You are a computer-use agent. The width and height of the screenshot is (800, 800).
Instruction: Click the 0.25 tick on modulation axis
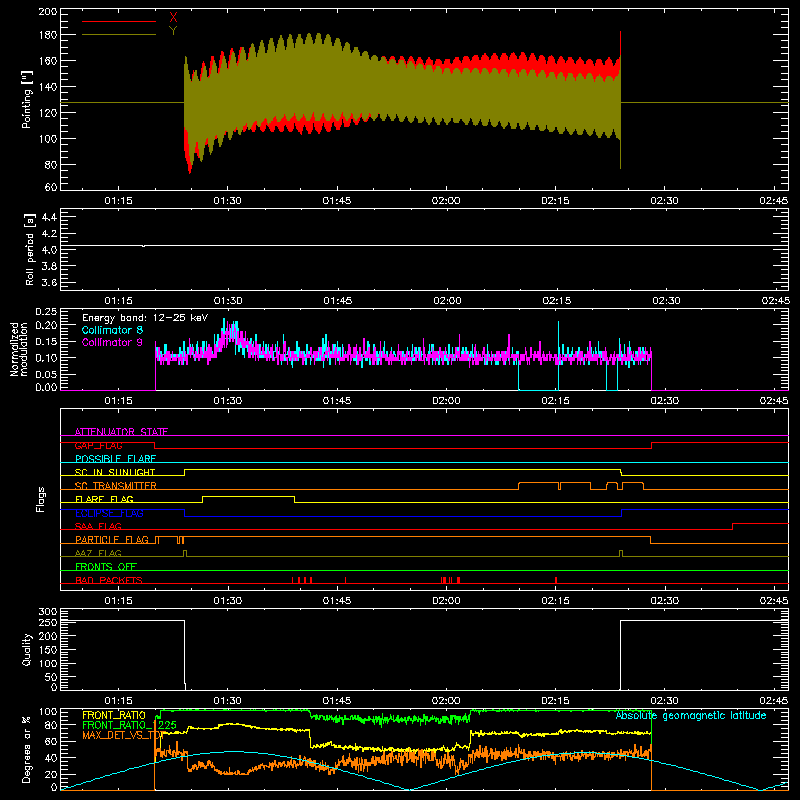(x=47, y=311)
